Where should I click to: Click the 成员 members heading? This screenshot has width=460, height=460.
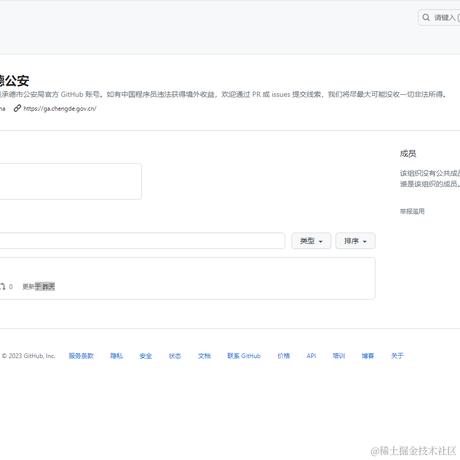coord(408,154)
